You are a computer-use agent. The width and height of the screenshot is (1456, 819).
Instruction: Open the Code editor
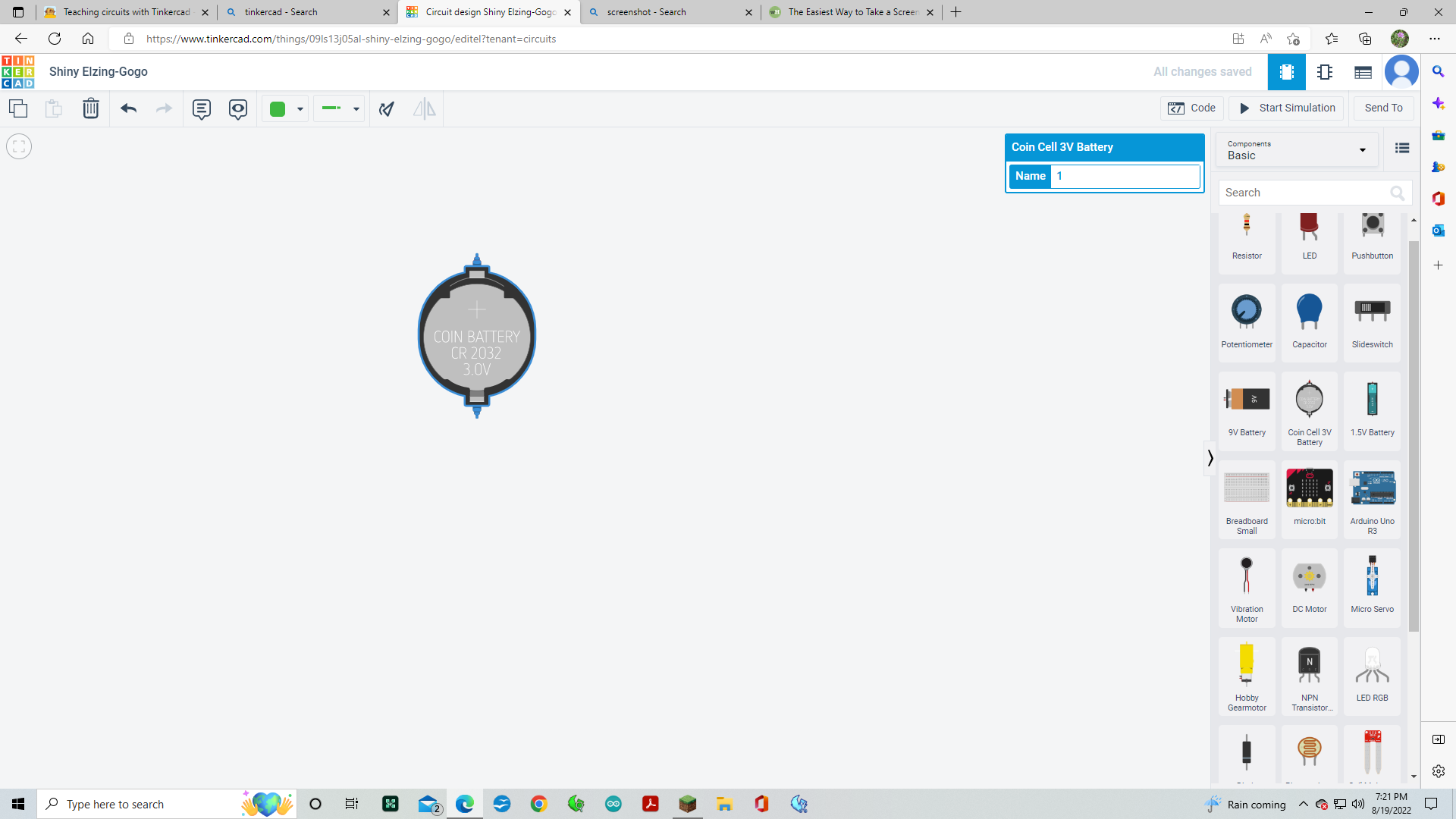click(x=1191, y=108)
